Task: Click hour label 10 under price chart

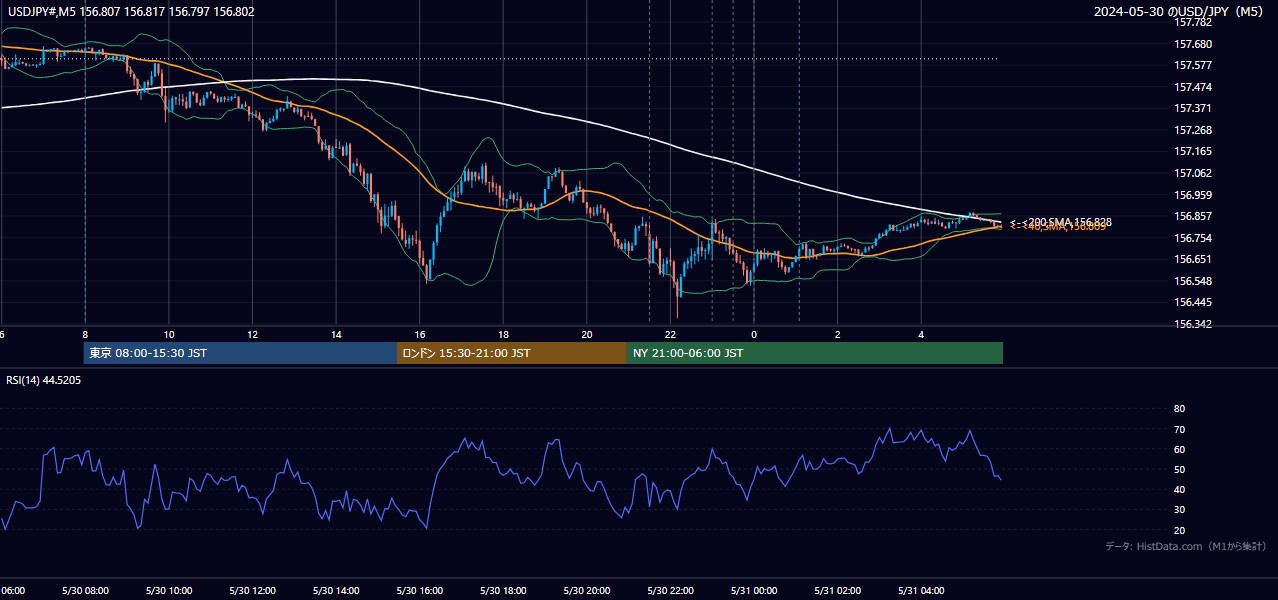Action: (x=169, y=334)
